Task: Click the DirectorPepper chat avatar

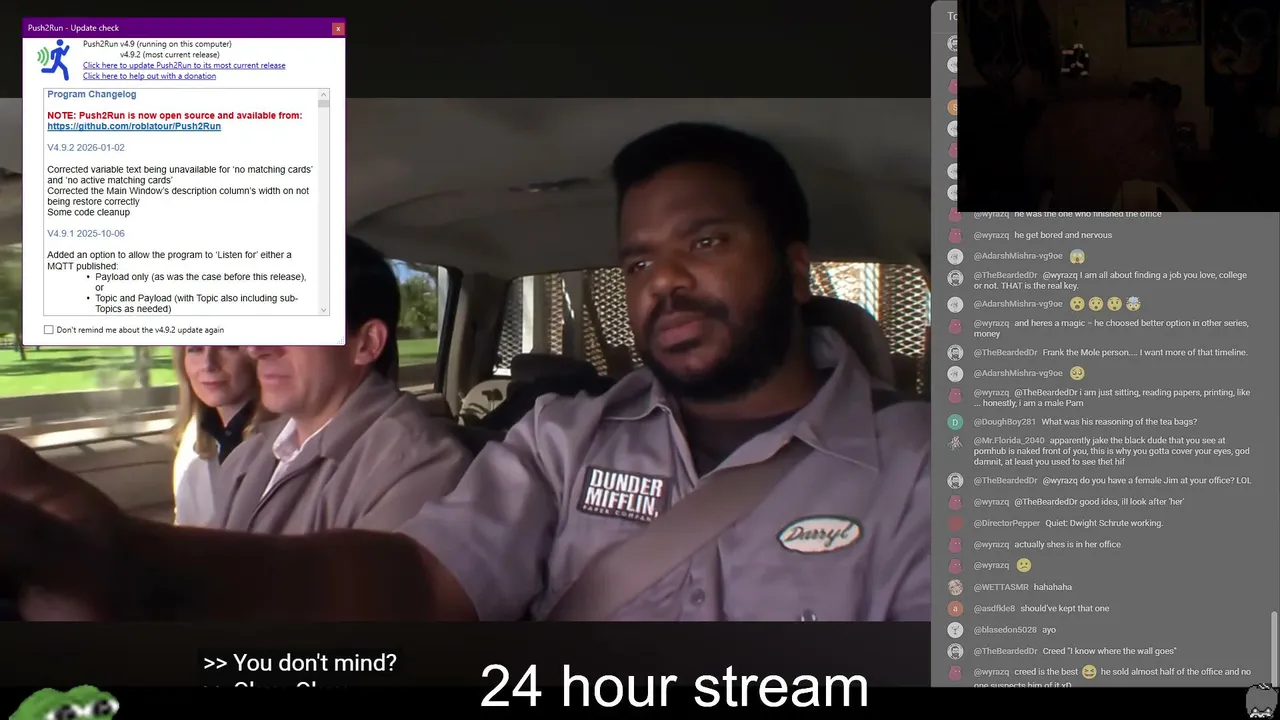Action: [x=955, y=523]
